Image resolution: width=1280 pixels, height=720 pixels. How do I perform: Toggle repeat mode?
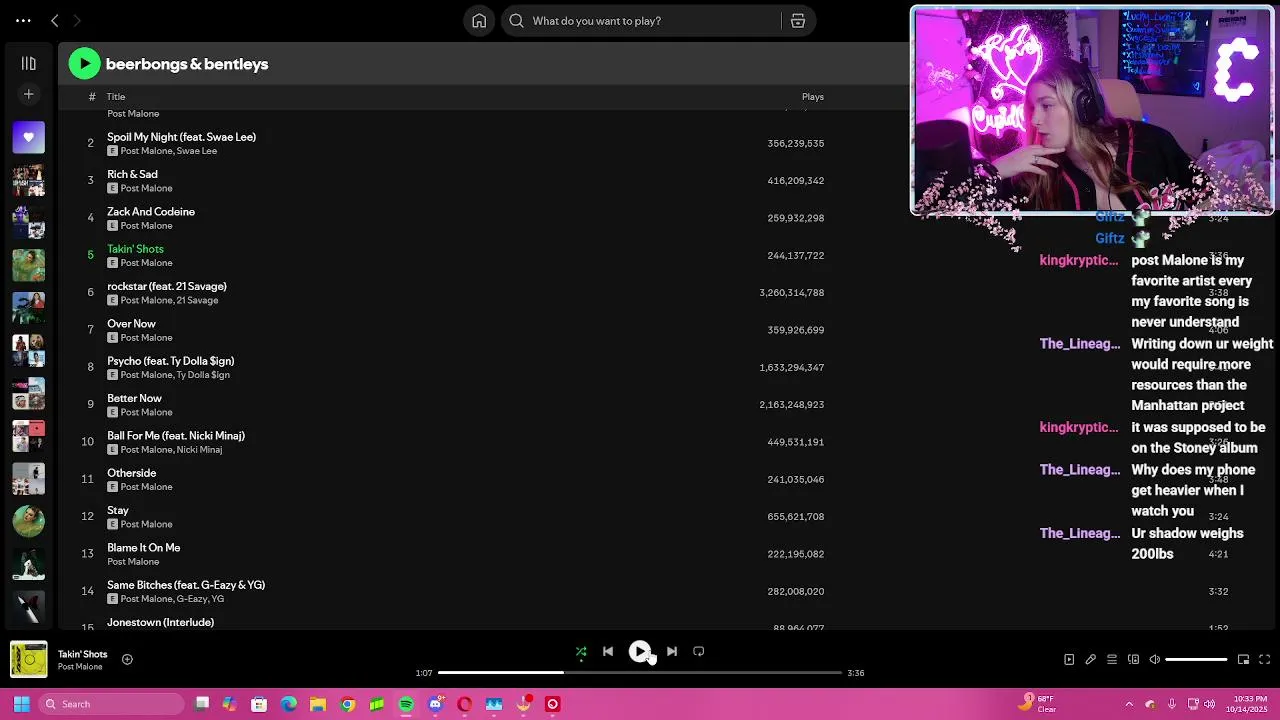[x=699, y=652]
